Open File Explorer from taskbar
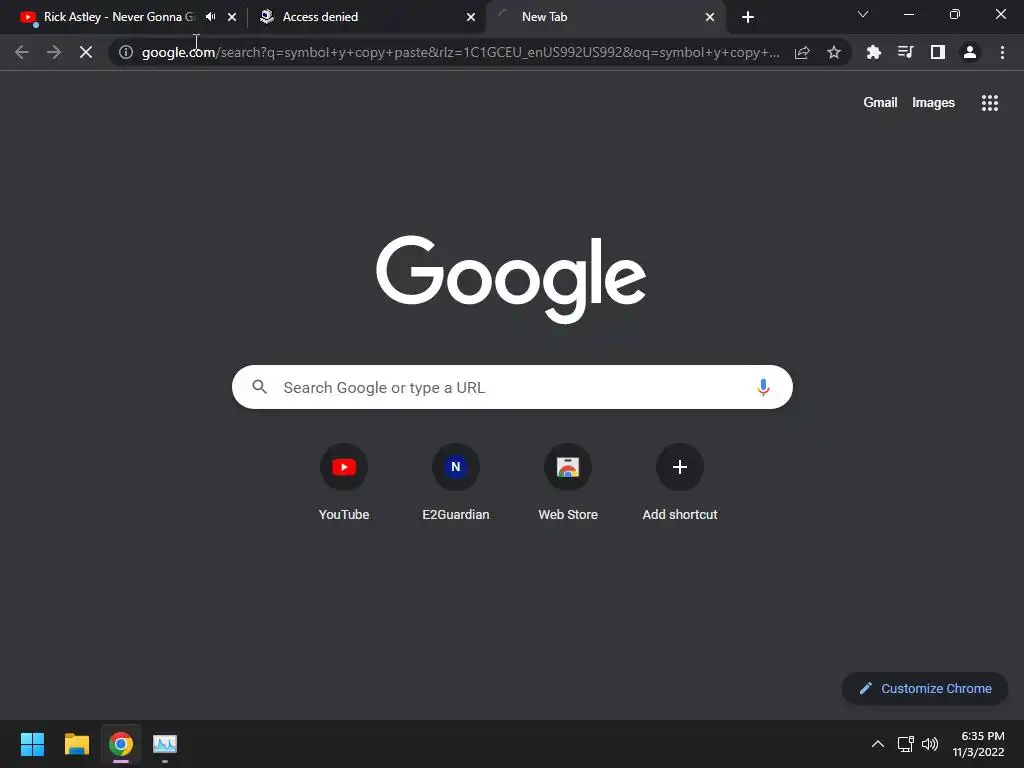The image size is (1024, 768). [x=76, y=744]
